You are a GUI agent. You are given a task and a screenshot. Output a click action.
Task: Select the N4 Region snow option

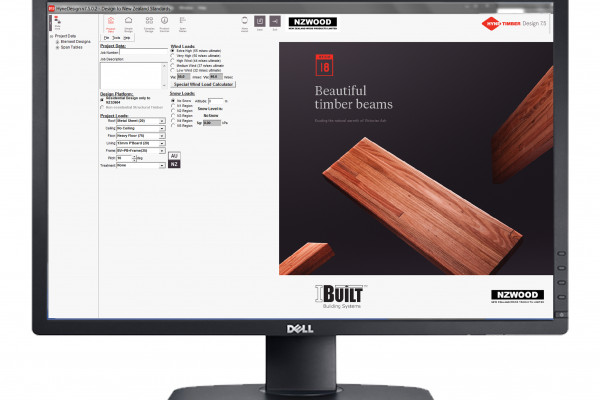coord(173,121)
